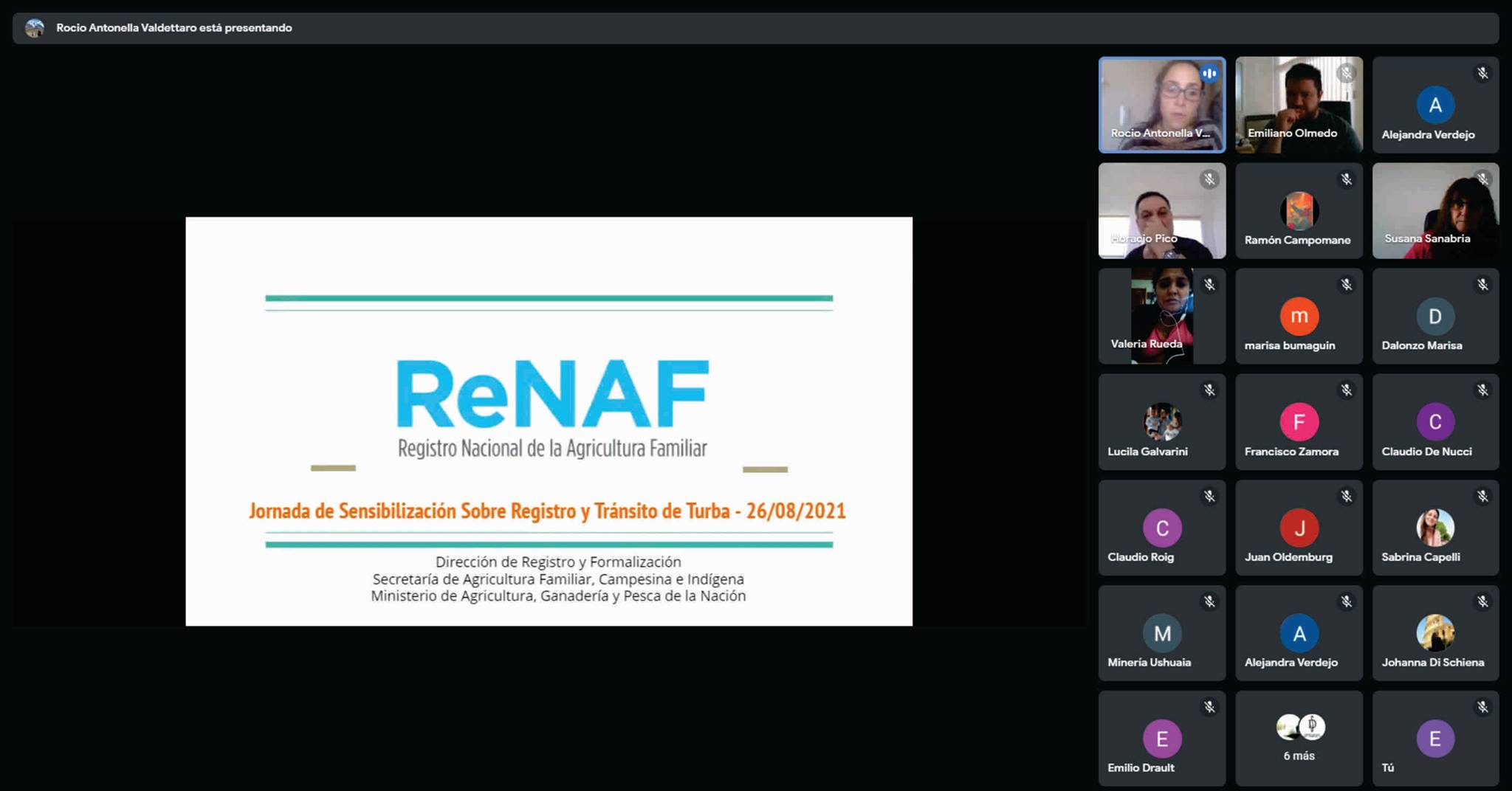This screenshot has width=1512, height=791.
Task: Click the 'Dalonzo Marisa' name label
Action: (1421, 345)
